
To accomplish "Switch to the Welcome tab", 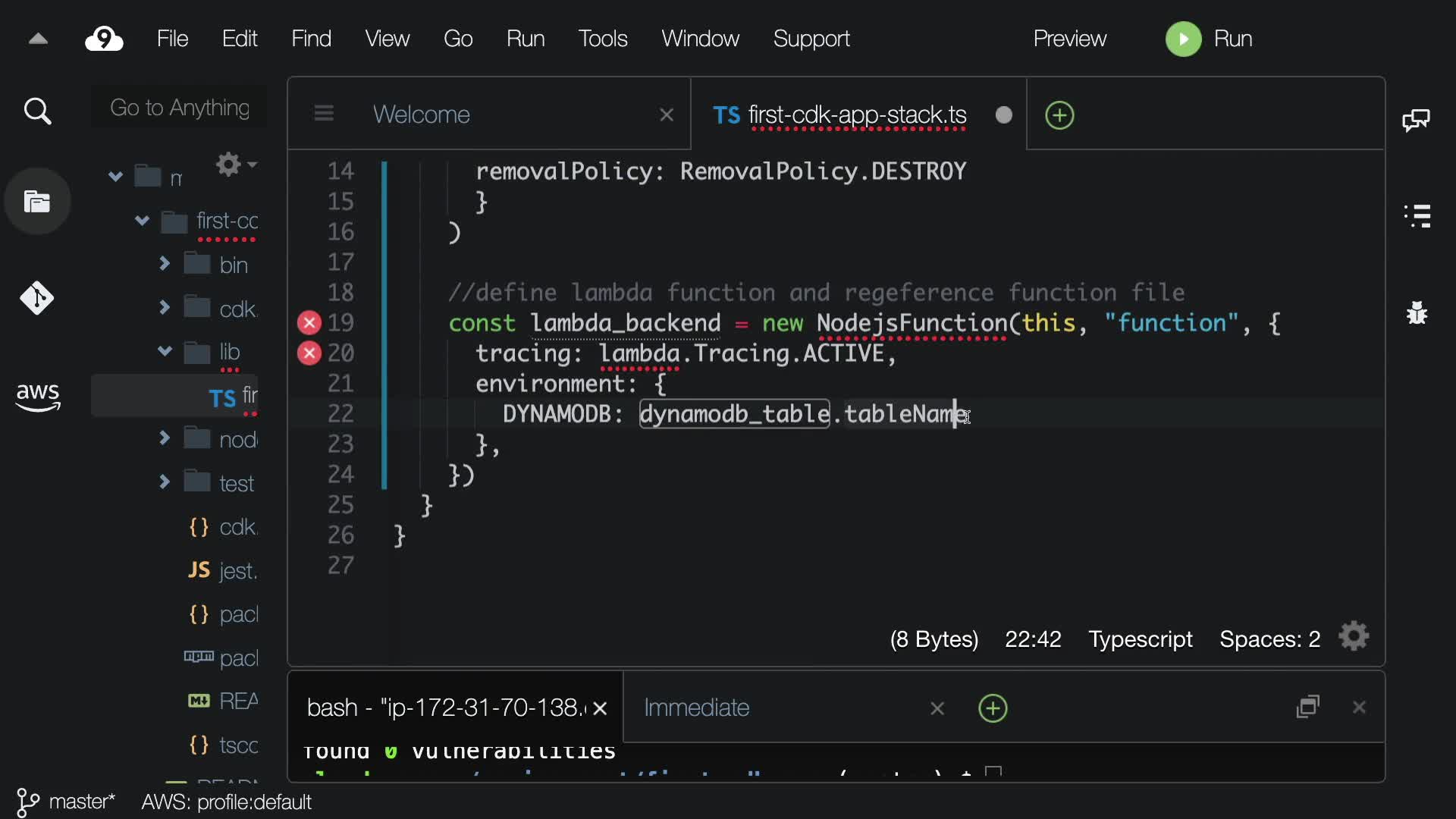I will [422, 115].
